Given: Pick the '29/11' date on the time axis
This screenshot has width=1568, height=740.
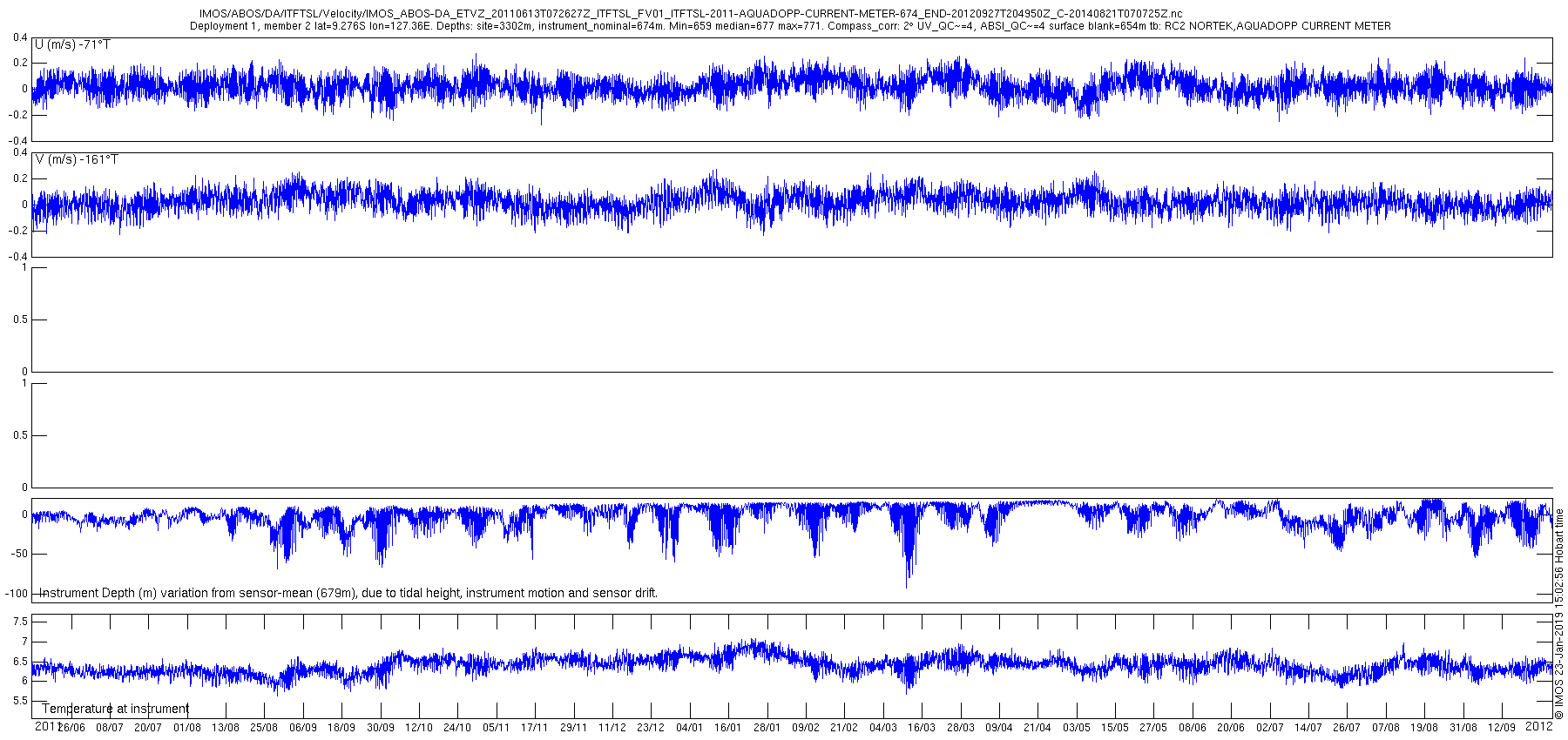Looking at the screenshot, I should (573, 728).
